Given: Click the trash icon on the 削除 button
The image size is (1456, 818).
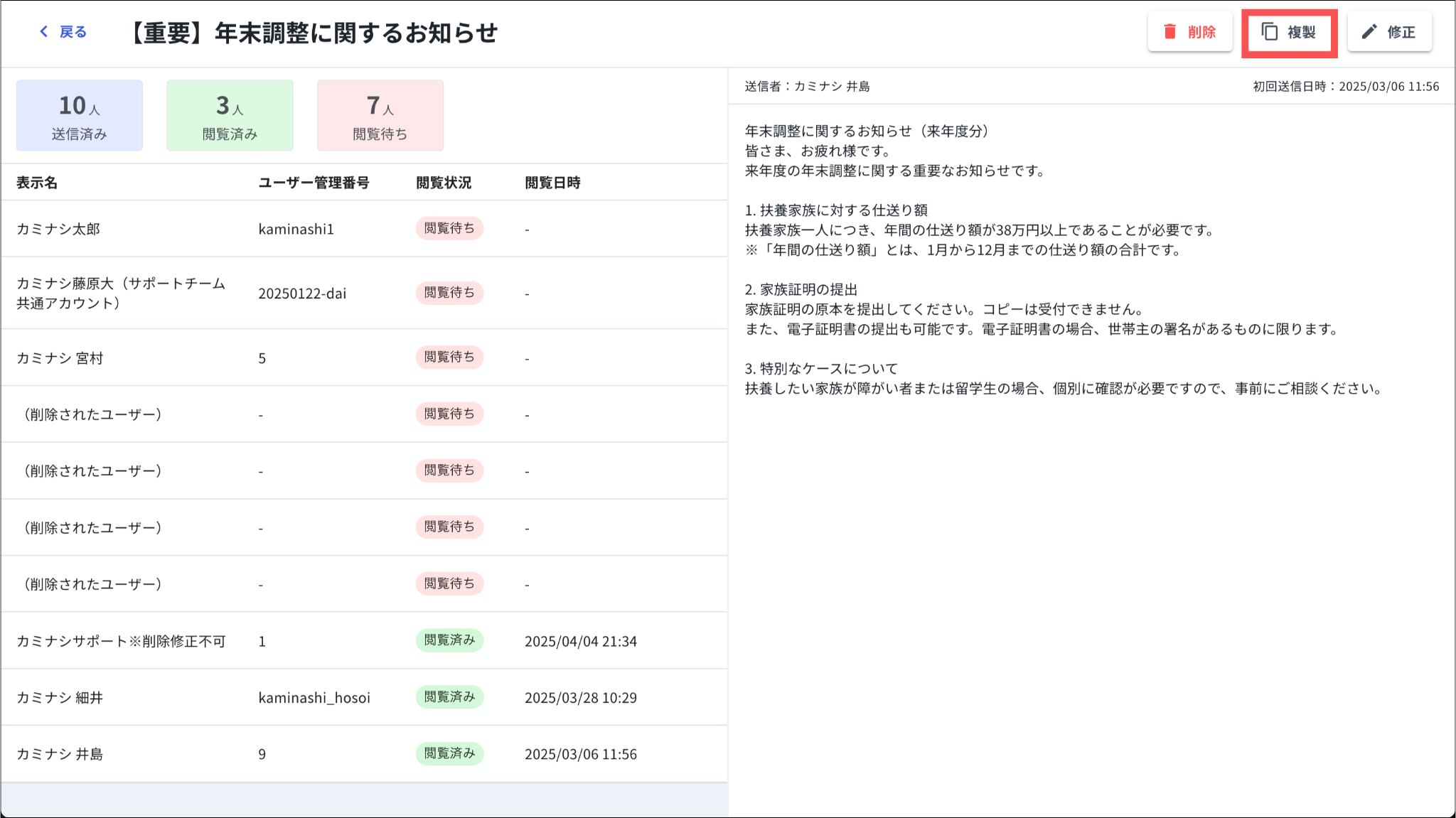Looking at the screenshot, I should tap(1169, 32).
